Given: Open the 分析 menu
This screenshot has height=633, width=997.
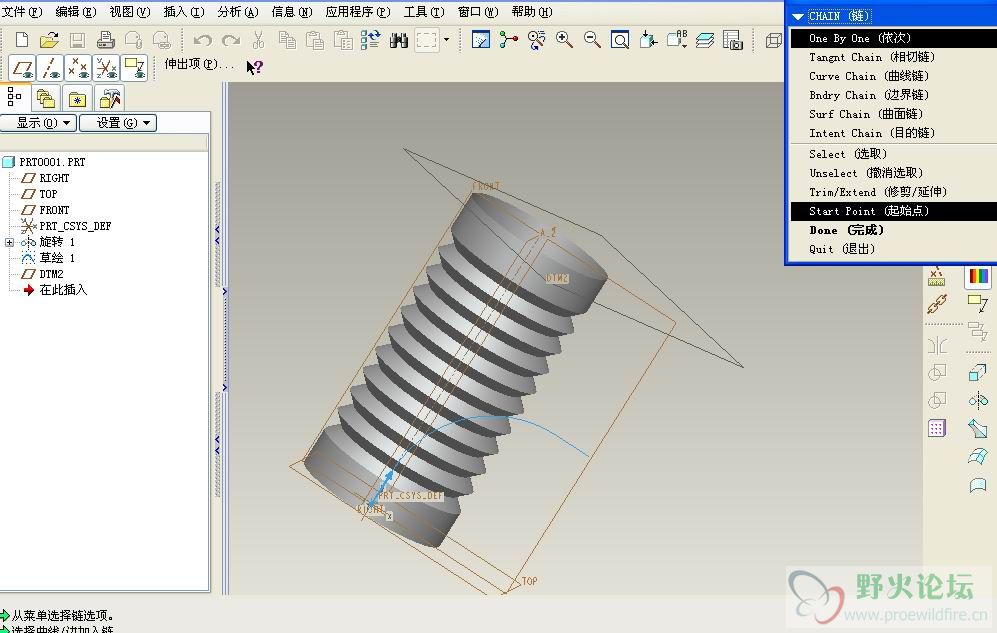Looking at the screenshot, I should click(x=238, y=11).
